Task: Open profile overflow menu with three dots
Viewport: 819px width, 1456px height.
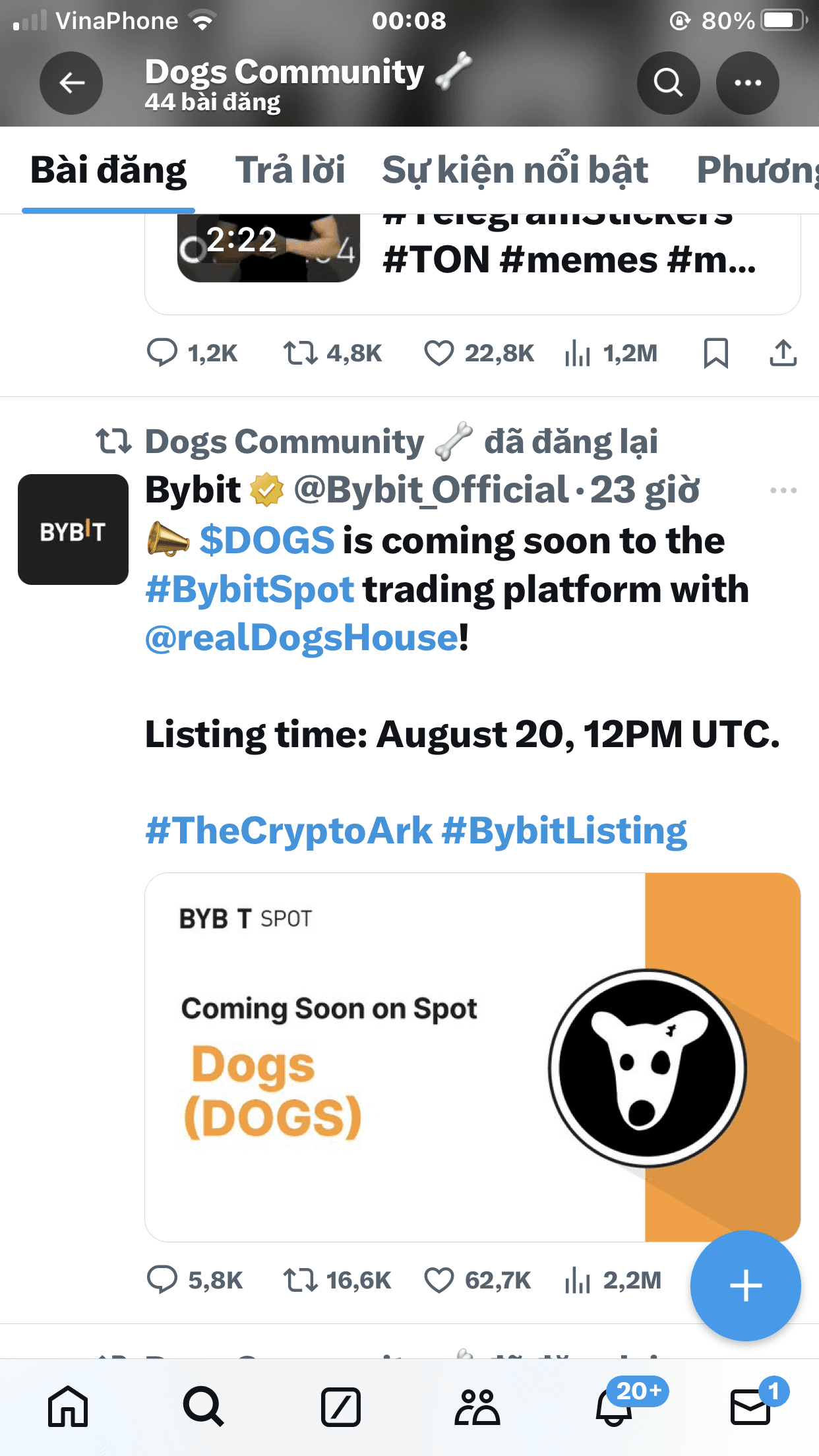Action: click(748, 82)
